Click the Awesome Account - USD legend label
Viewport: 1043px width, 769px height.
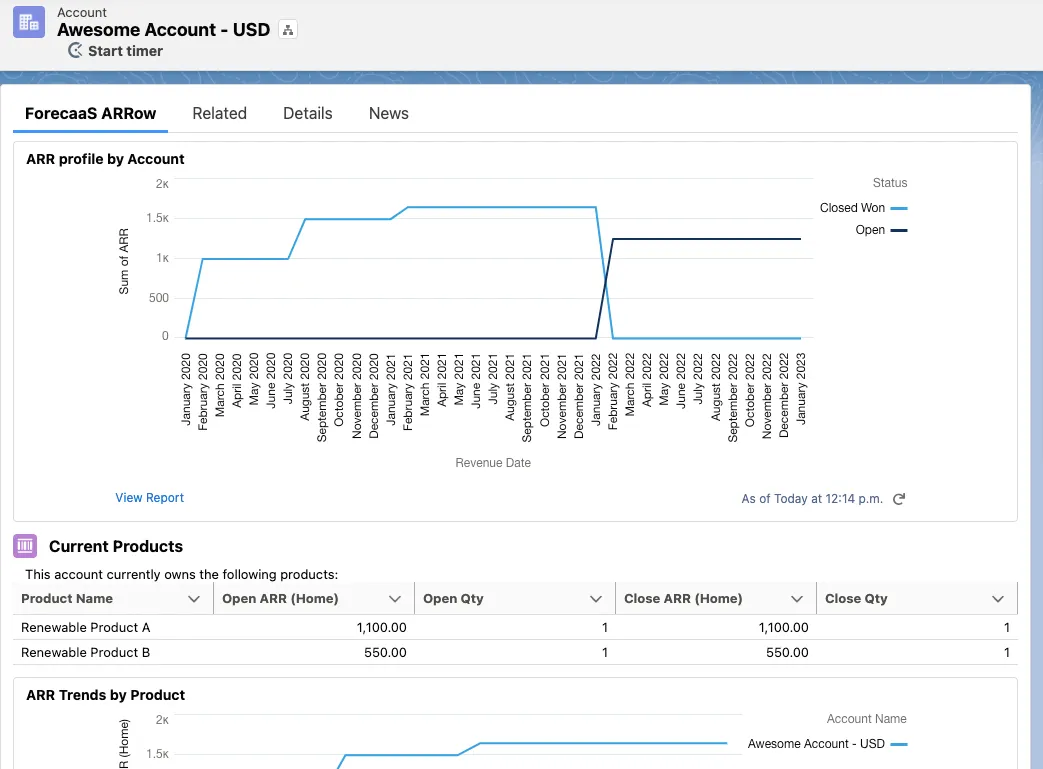pos(816,744)
